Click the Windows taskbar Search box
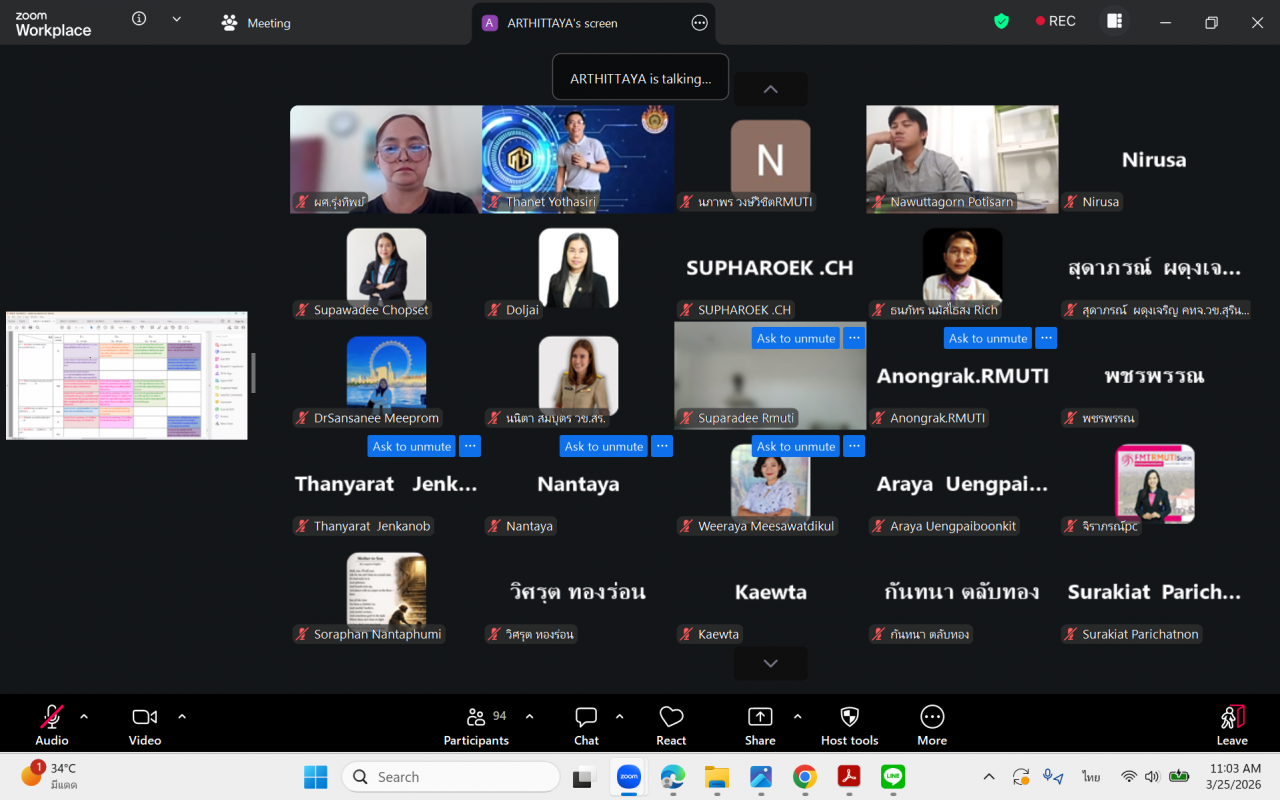The height and width of the screenshot is (800, 1280). click(x=450, y=777)
